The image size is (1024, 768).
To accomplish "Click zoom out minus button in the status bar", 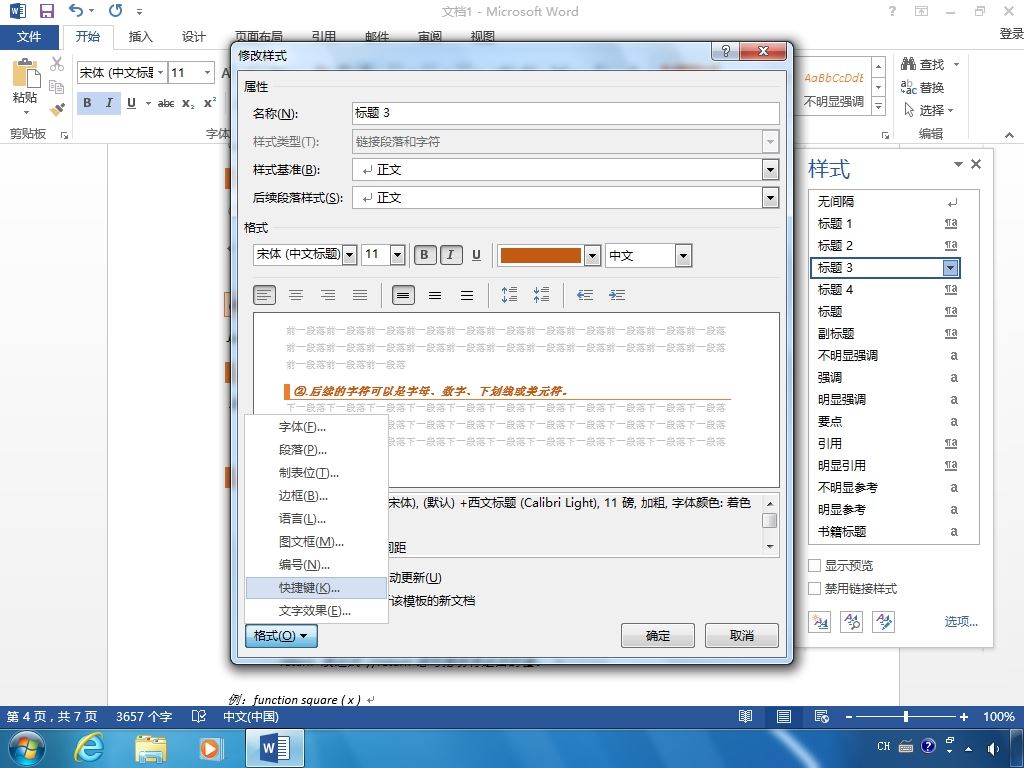I will coord(849,717).
